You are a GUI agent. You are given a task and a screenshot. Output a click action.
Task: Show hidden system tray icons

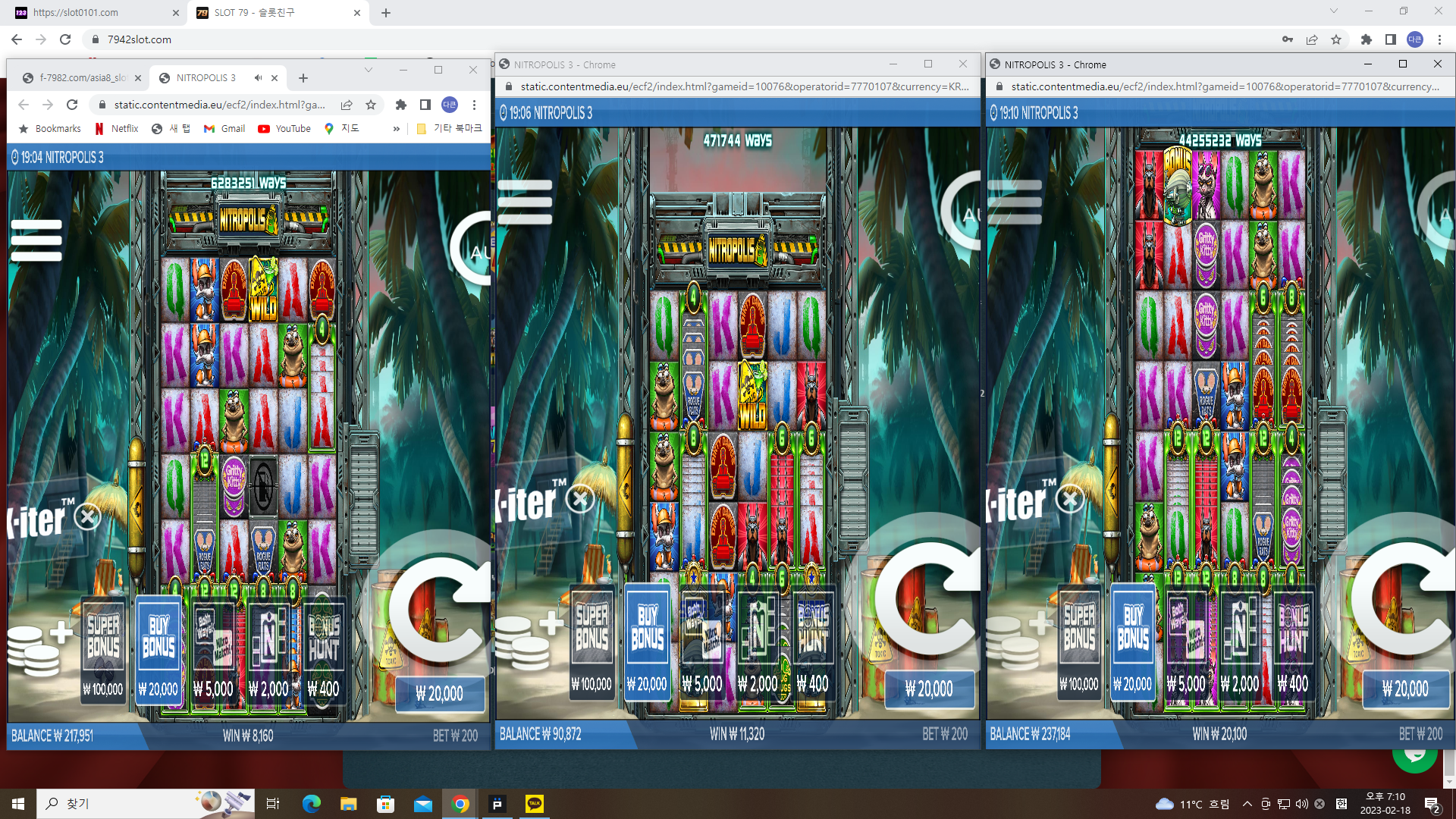pos(1247,804)
